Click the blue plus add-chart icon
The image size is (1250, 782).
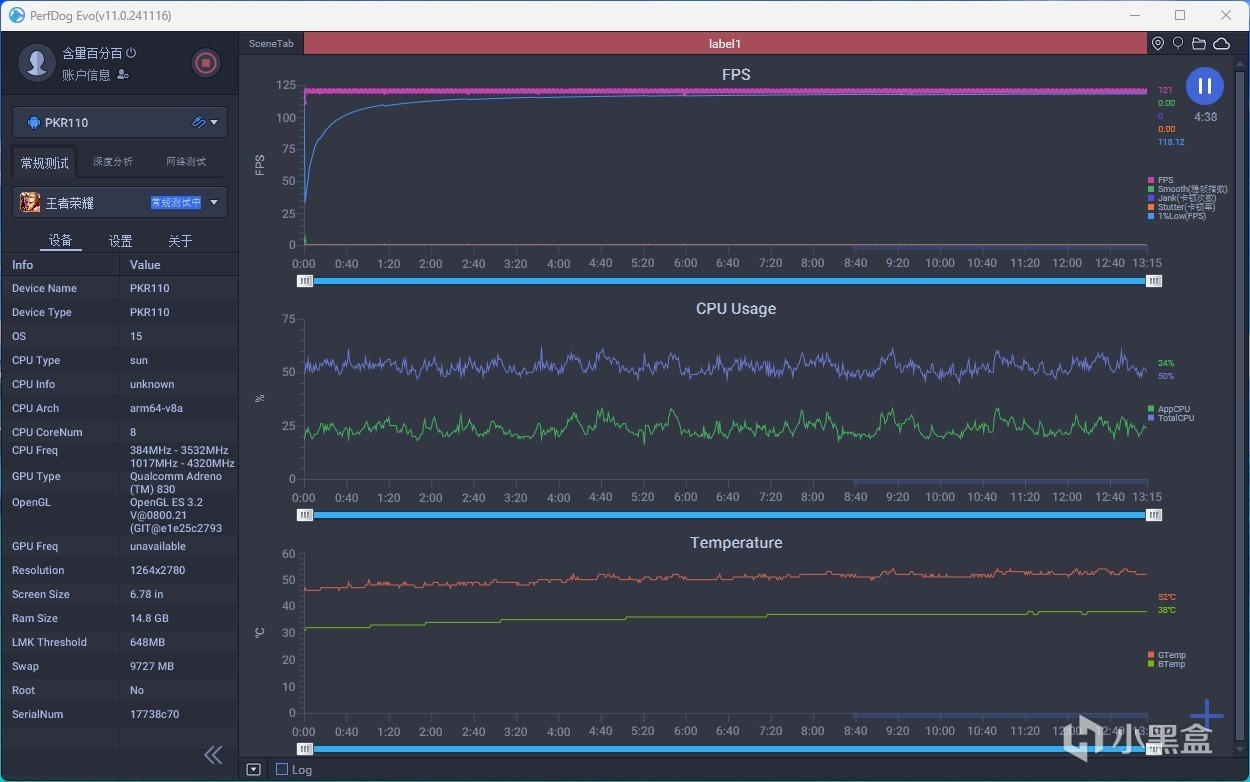1207,714
